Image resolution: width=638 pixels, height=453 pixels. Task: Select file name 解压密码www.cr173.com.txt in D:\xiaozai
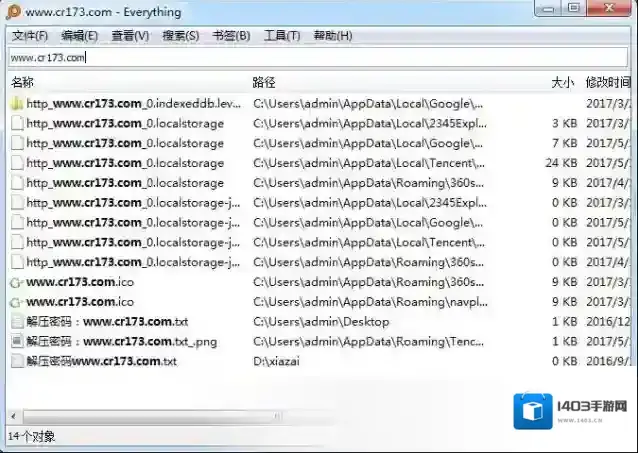(102, 361)
